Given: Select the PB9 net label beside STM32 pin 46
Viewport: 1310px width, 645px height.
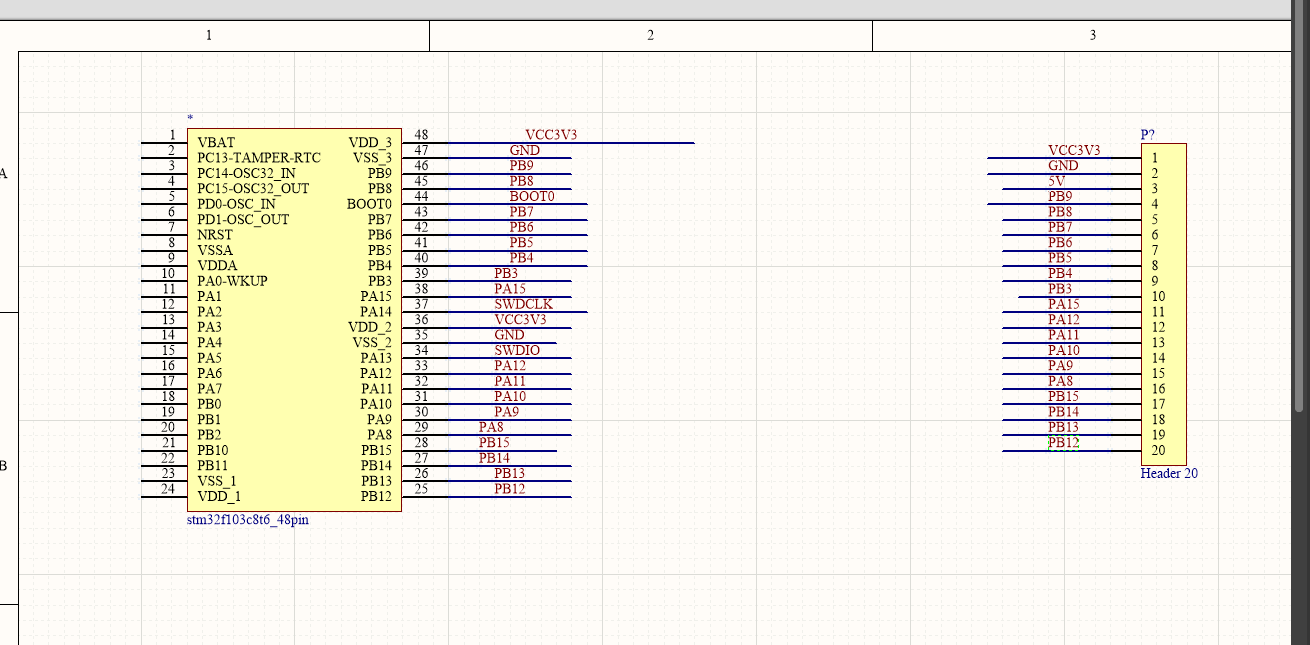Looking at the screenshot, I should tap(521, 166).
